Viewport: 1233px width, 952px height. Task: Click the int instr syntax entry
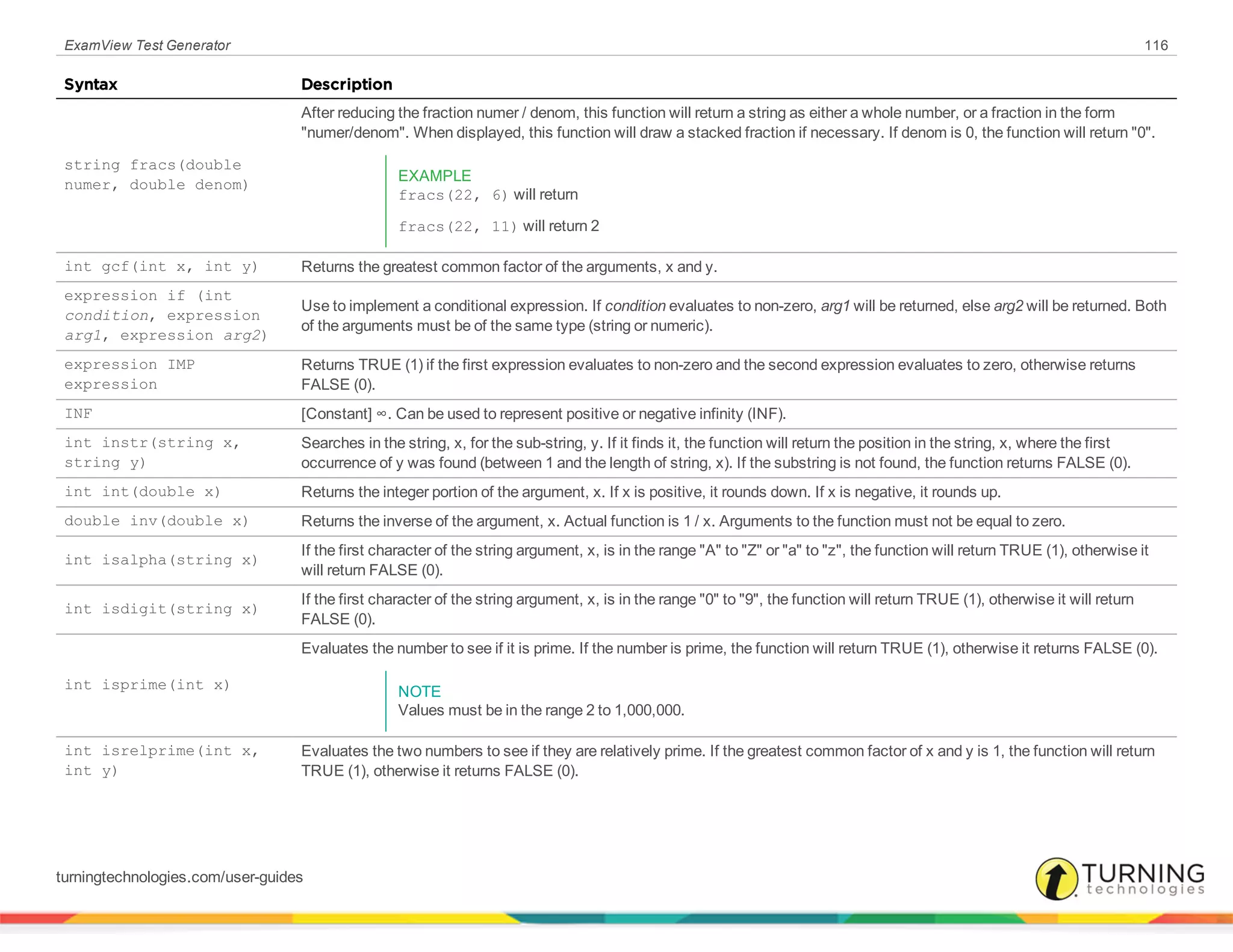point(152,453)
